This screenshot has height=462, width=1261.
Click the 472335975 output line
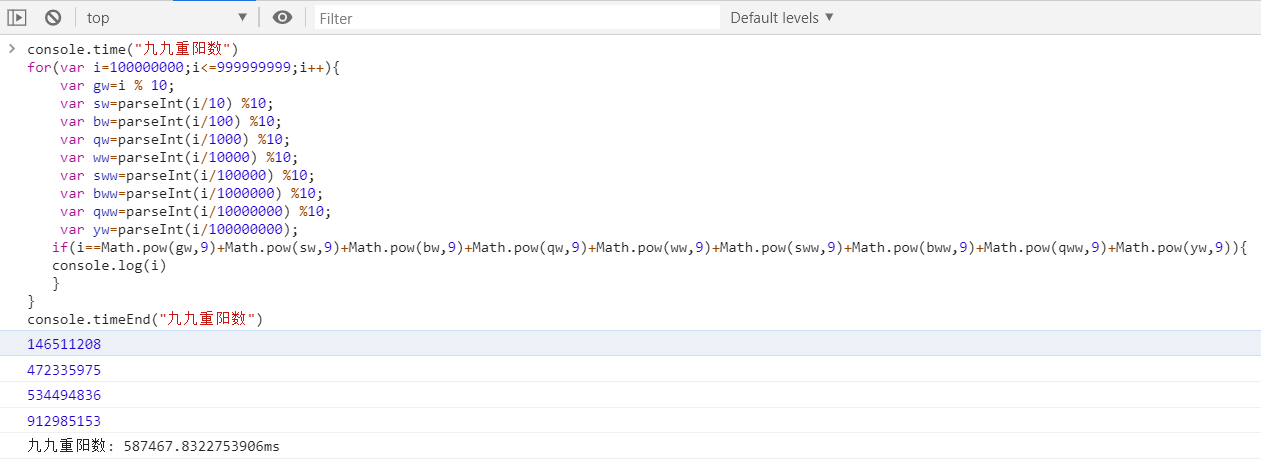click(x=64, y=370)
